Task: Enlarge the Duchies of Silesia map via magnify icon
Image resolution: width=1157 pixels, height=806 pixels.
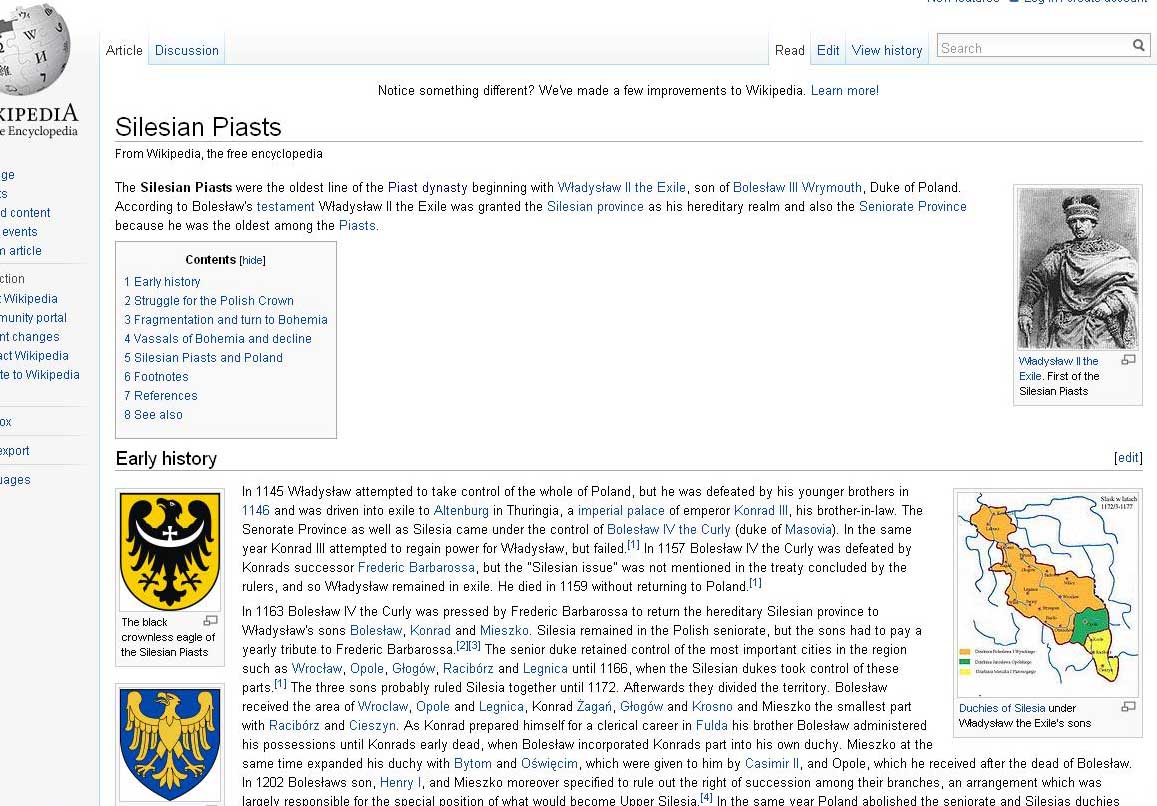Action: coord(1128,706)
